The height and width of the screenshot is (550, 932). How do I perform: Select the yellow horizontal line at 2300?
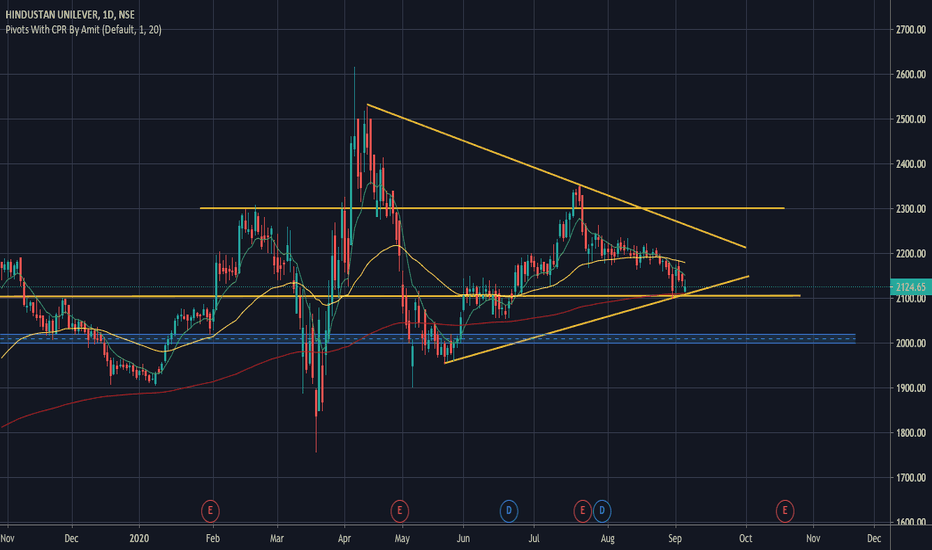(x=492, y=208)
